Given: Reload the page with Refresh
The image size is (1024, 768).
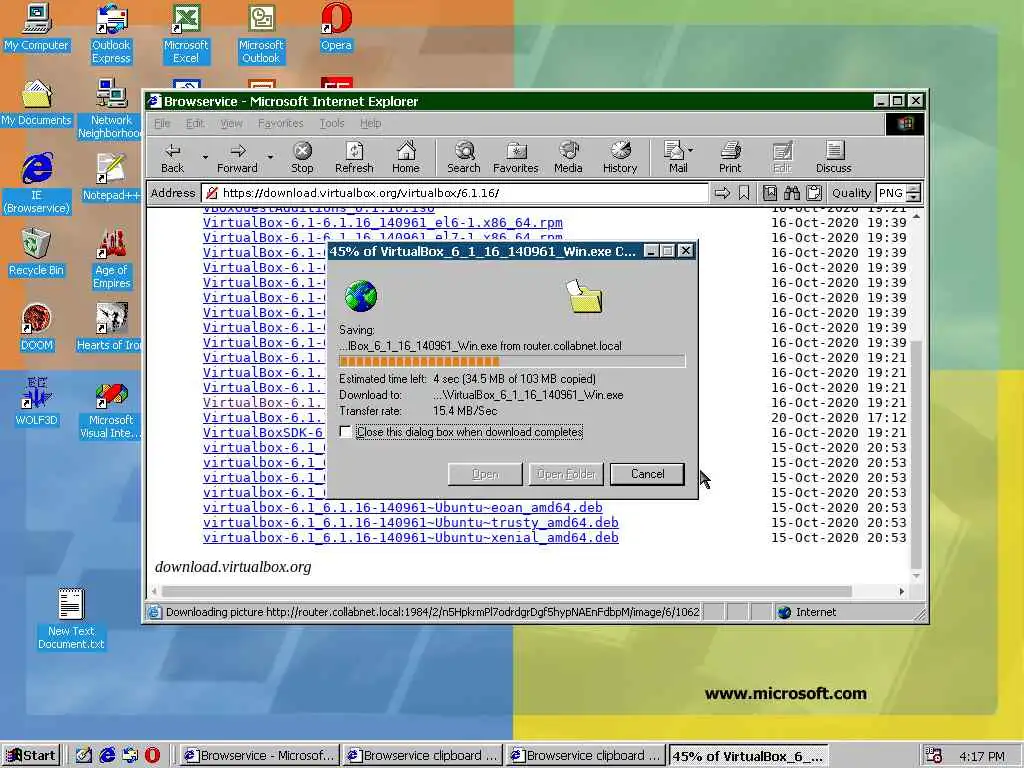Looking at the screenshot, I should tap(354, 157).
